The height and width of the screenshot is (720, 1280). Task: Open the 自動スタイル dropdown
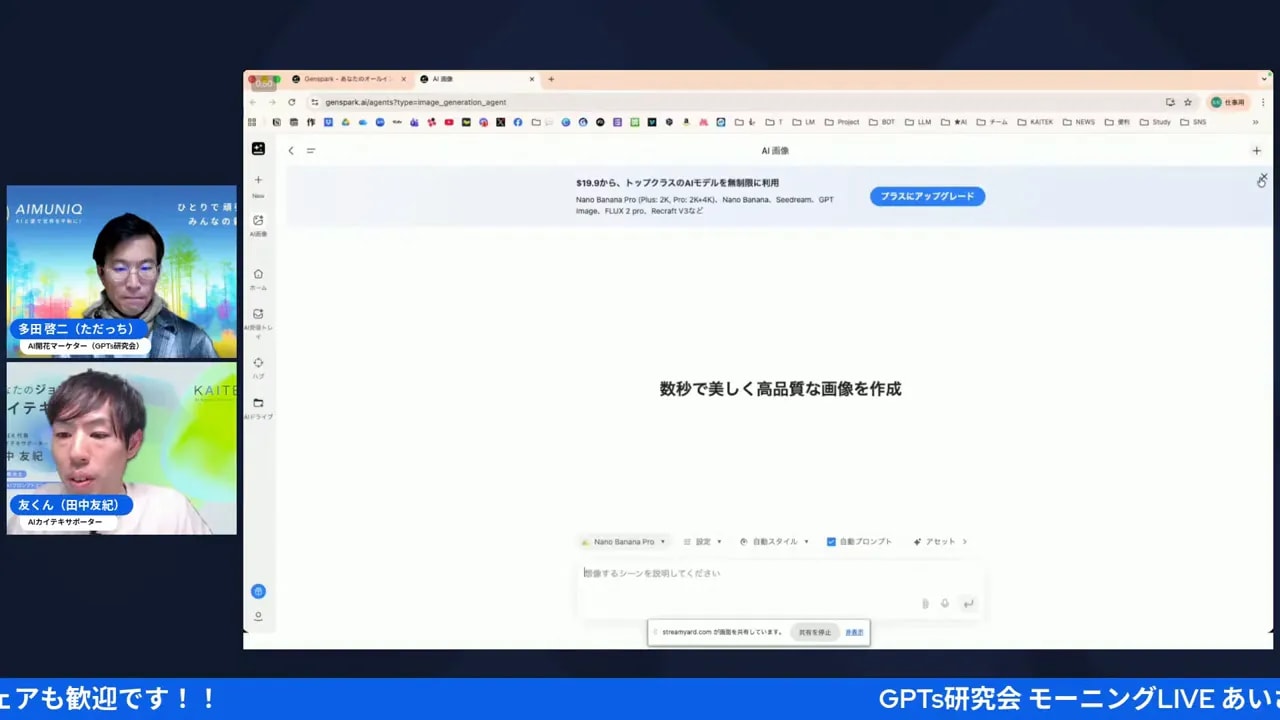pos(775,541)
